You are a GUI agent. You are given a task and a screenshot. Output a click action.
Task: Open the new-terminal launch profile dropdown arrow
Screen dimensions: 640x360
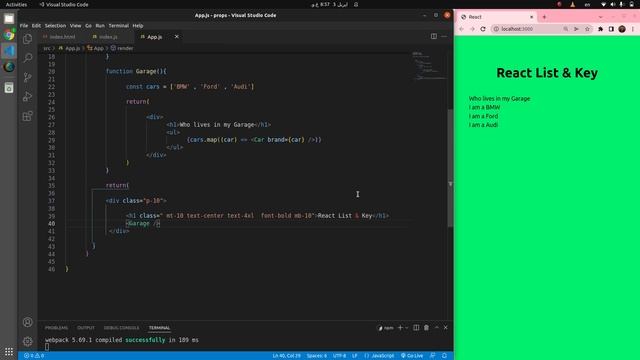pyautogui.click(x=407, y=328)
